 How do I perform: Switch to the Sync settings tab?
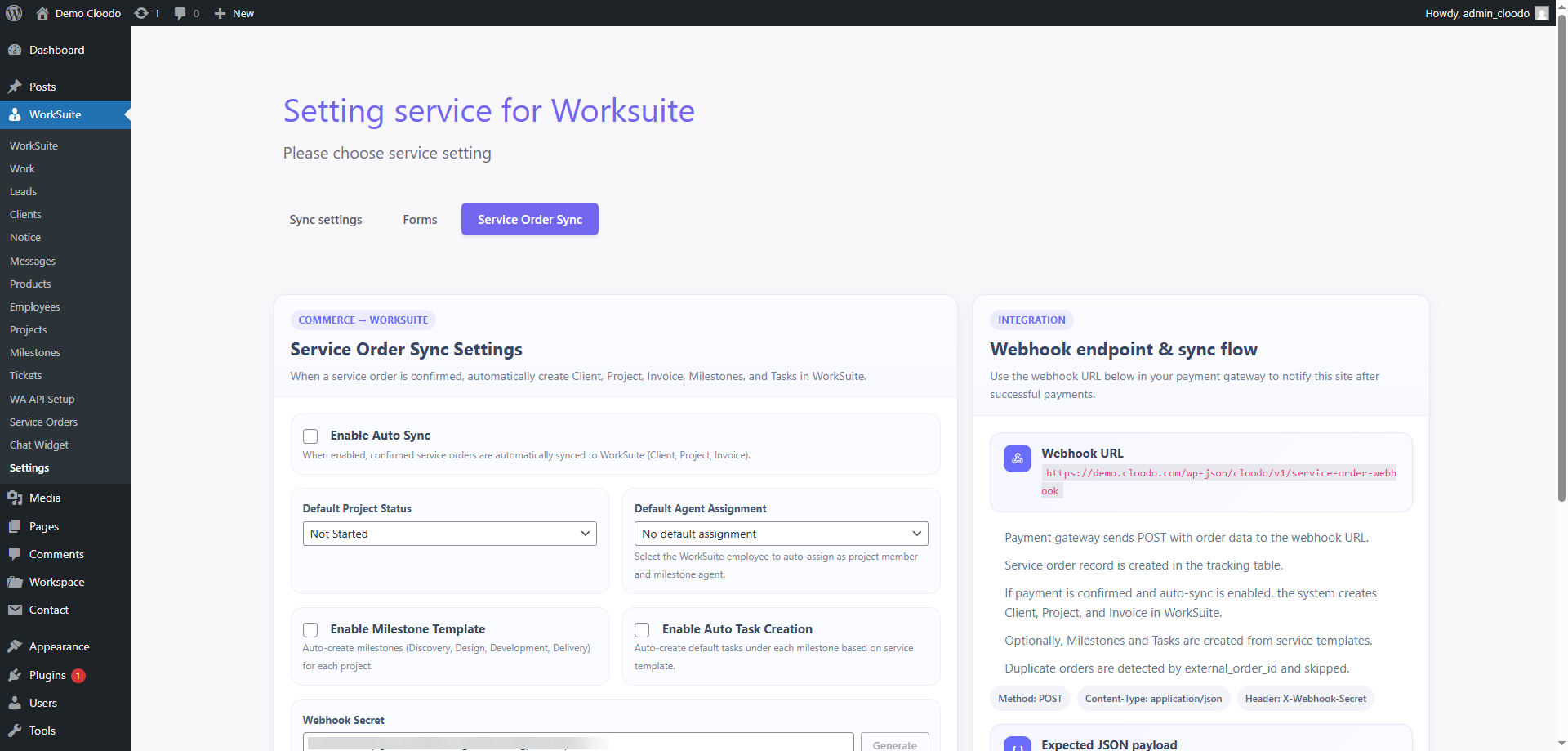(325, 219)
